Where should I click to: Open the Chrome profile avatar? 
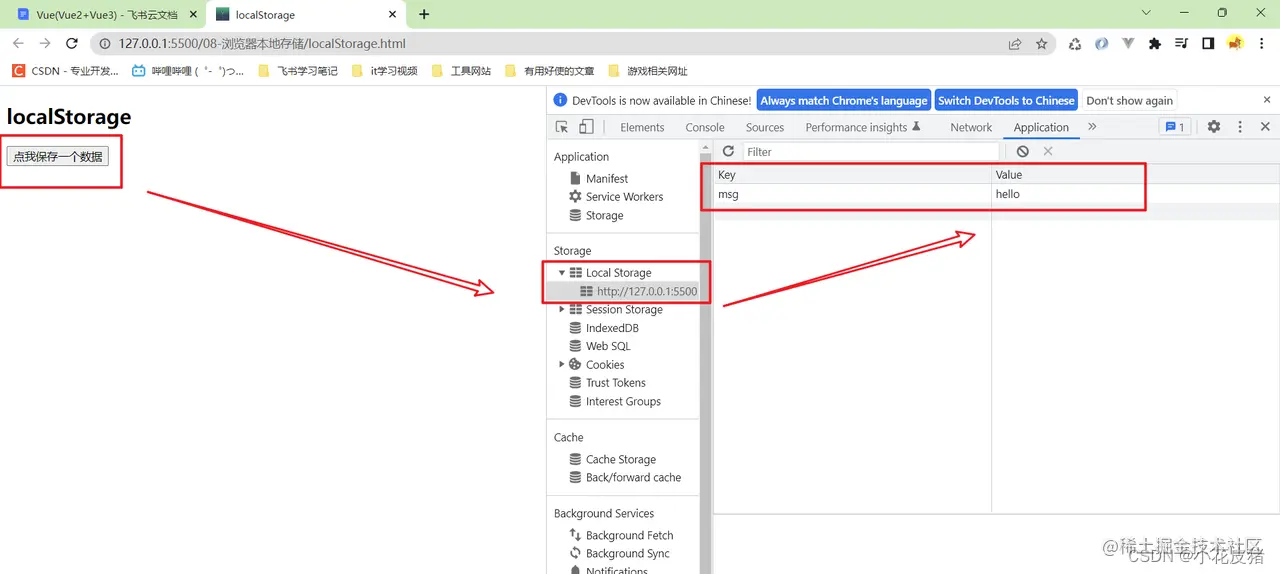point(1235,44)
